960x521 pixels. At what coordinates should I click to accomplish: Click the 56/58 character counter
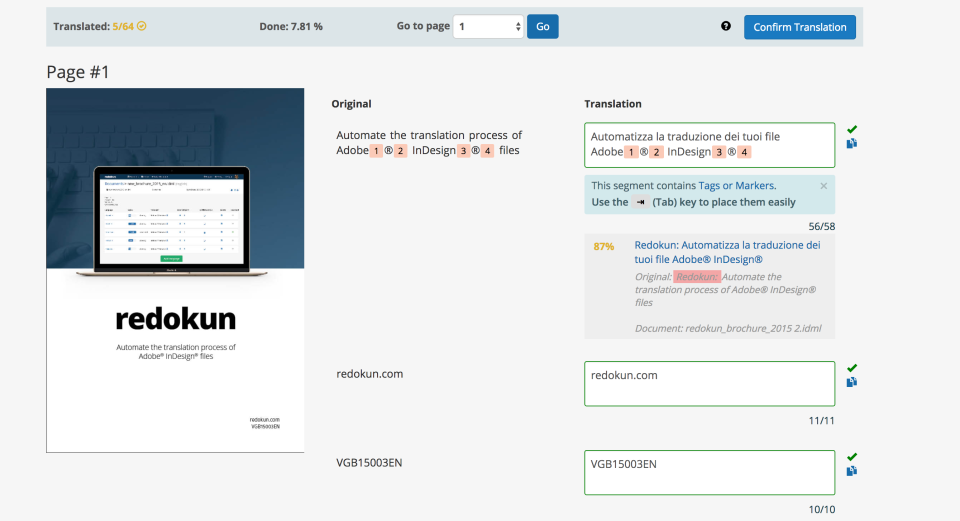(x=822, y=226)
